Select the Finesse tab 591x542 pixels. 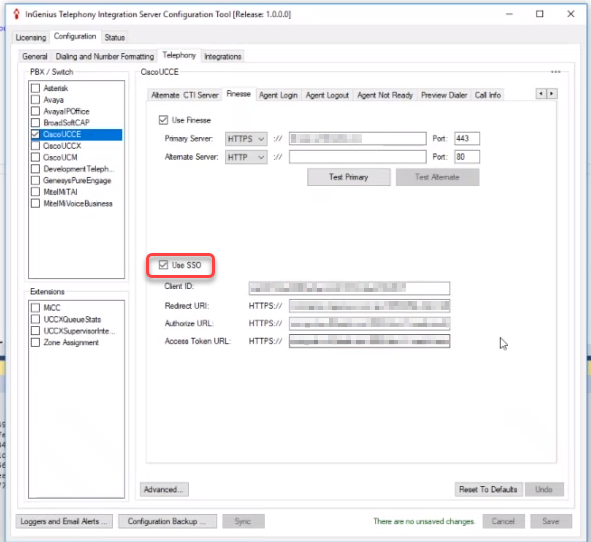pyautogui.click(x=239, y=94)
